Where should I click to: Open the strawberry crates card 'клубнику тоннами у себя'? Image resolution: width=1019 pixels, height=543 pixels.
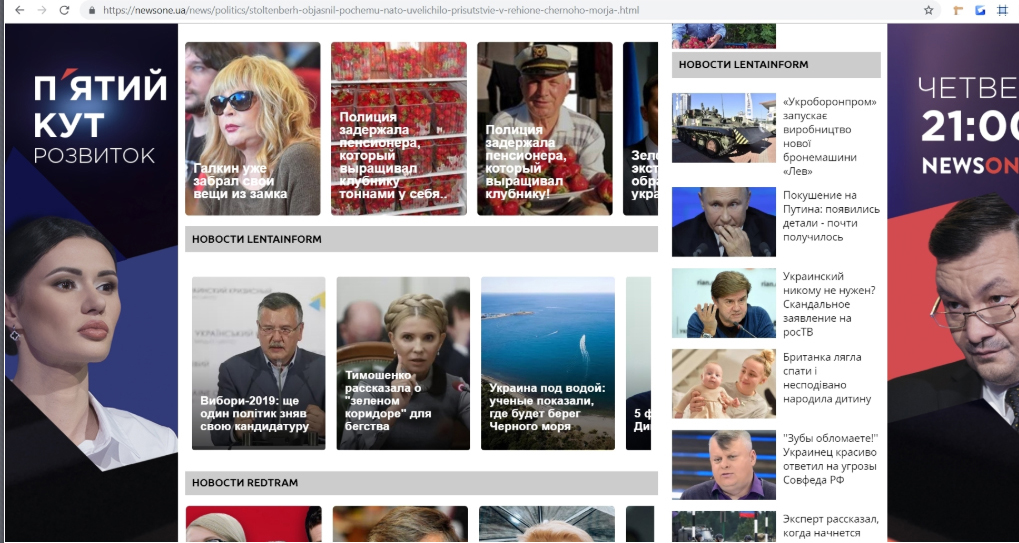[398, 129]
